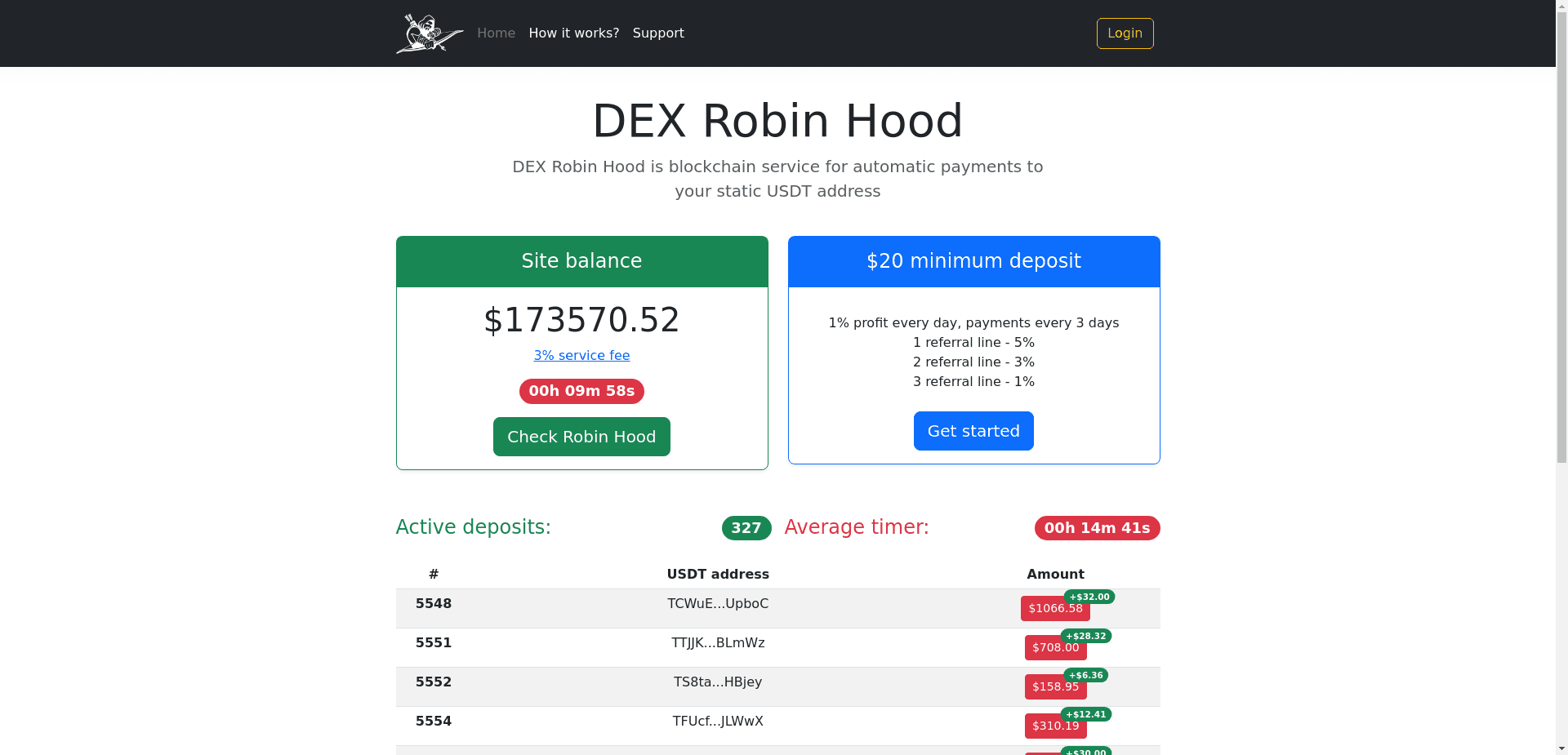Click the Robin Hood archer logo
Image resolution: width=1568 pixels, height=755 pixels.
[430, 33]
